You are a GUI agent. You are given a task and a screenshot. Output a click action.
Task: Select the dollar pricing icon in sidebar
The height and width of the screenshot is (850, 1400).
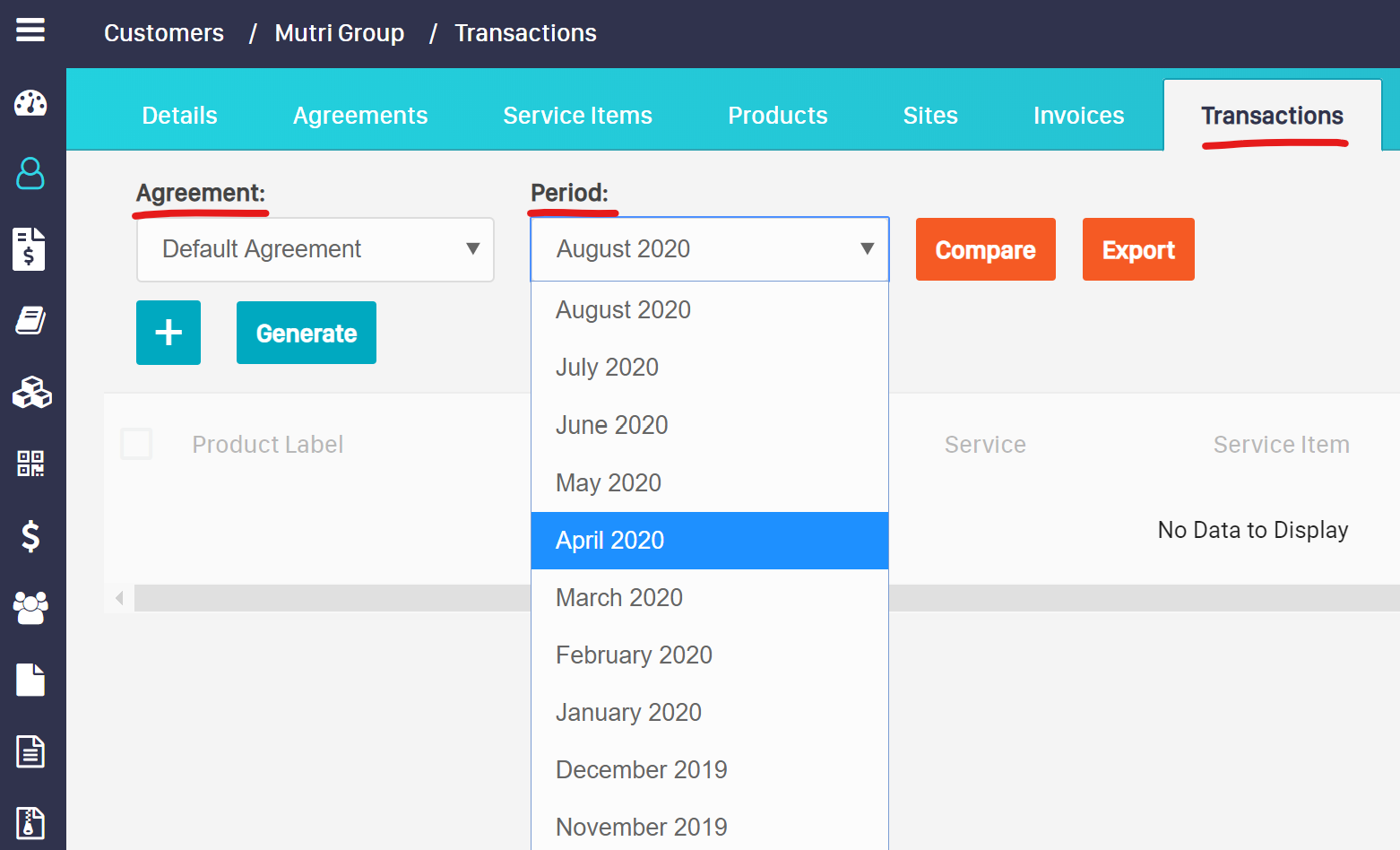coord(30,536)
